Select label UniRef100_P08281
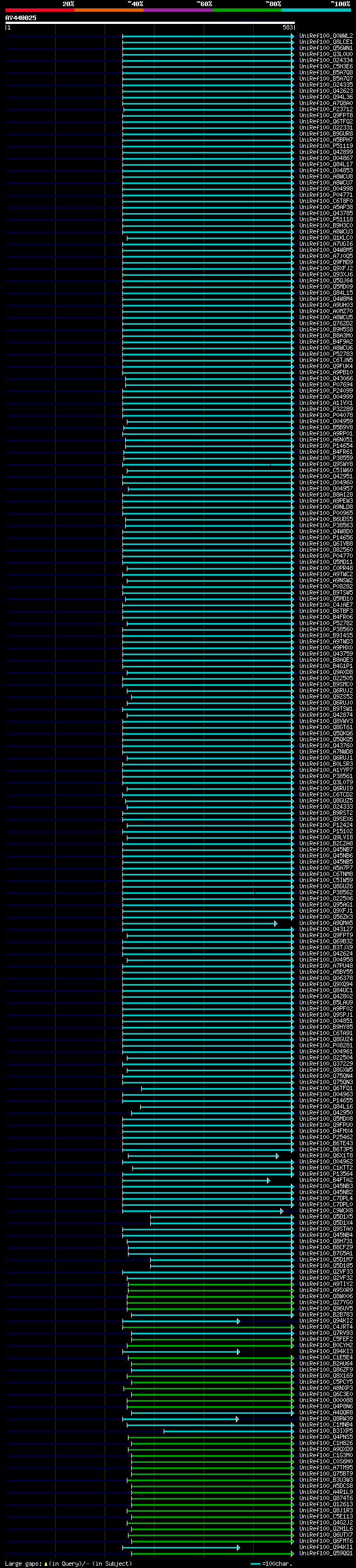Viewport: 356px width, 1568px height. pos(326,1046)
